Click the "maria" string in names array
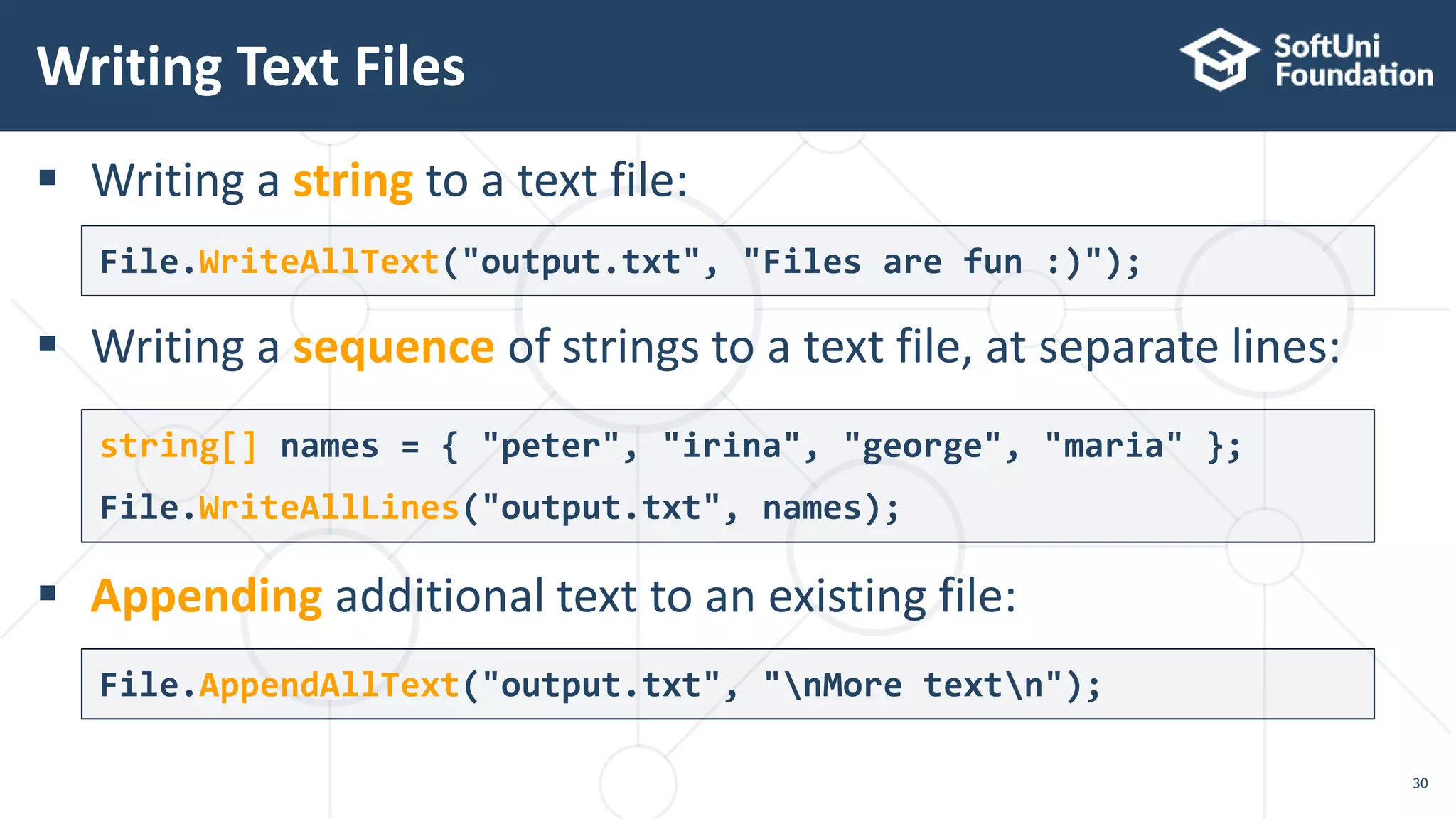The width and height of the screenshot is (1456, 819). [1113, 446]
